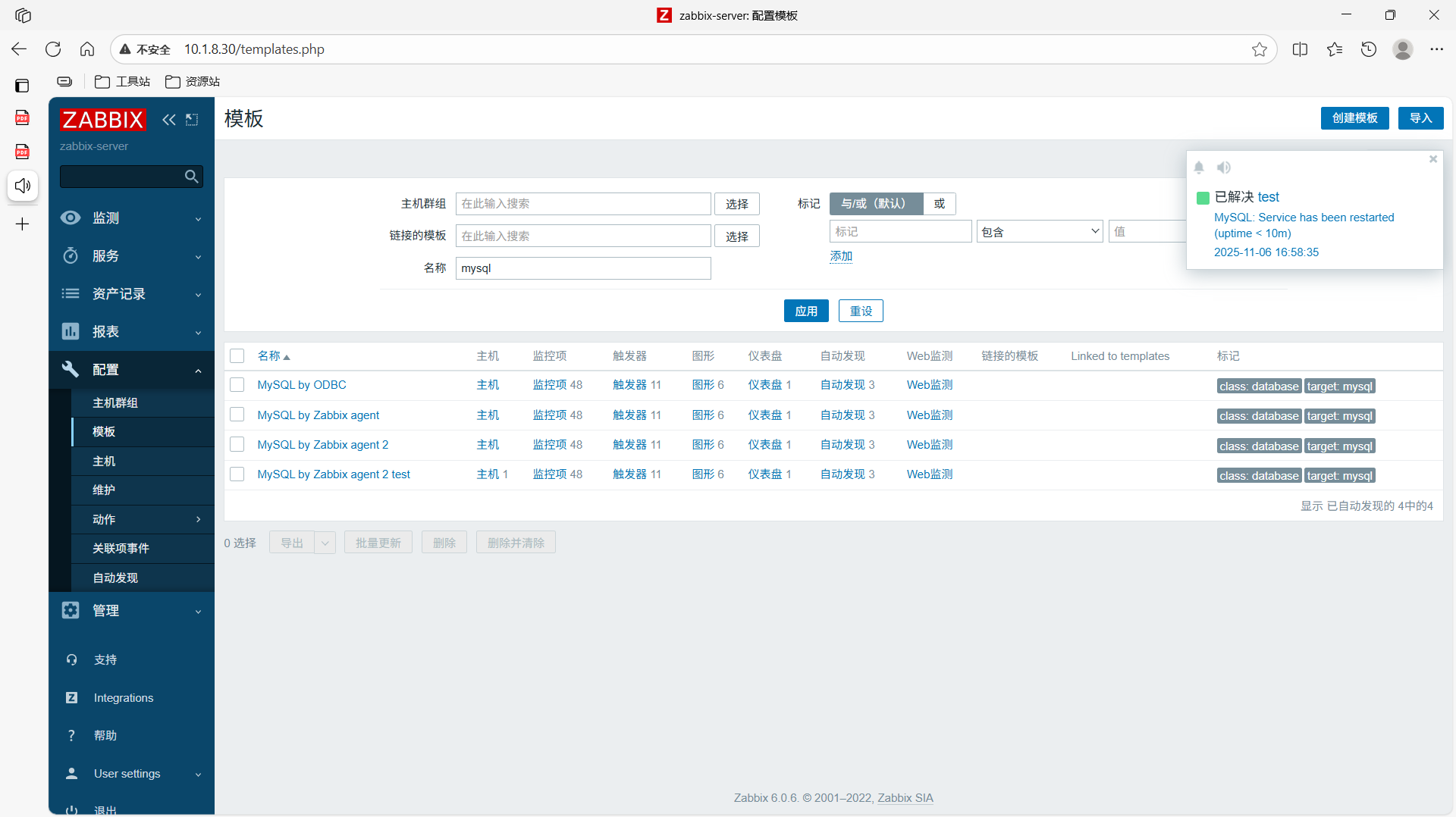Image resolution: width=1456 pixels, height=817 pixels.
Task: Expand User settings menu
Action: (131, 774)
